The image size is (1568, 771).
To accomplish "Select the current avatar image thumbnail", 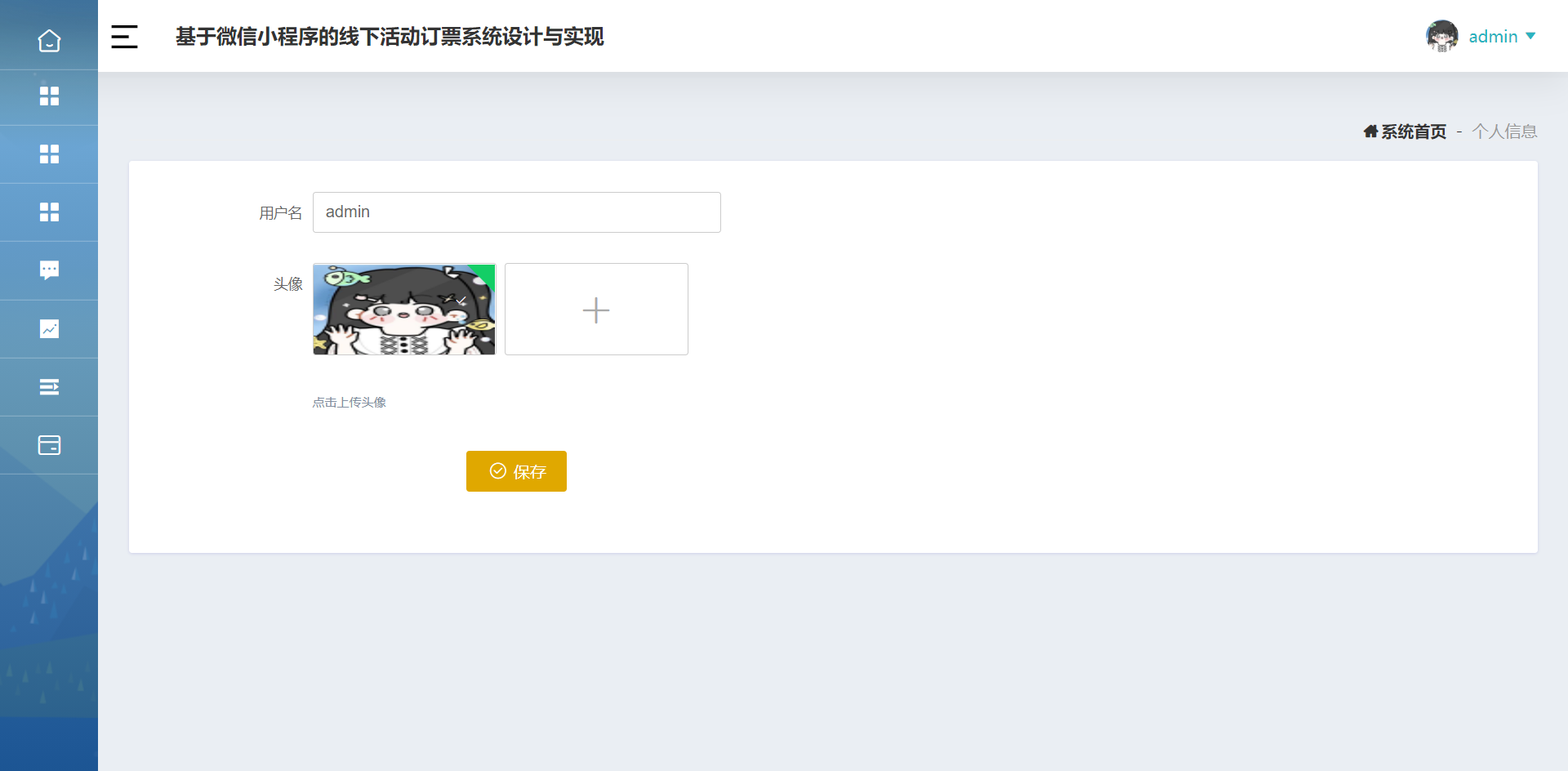I will click(x=403, y=309).
